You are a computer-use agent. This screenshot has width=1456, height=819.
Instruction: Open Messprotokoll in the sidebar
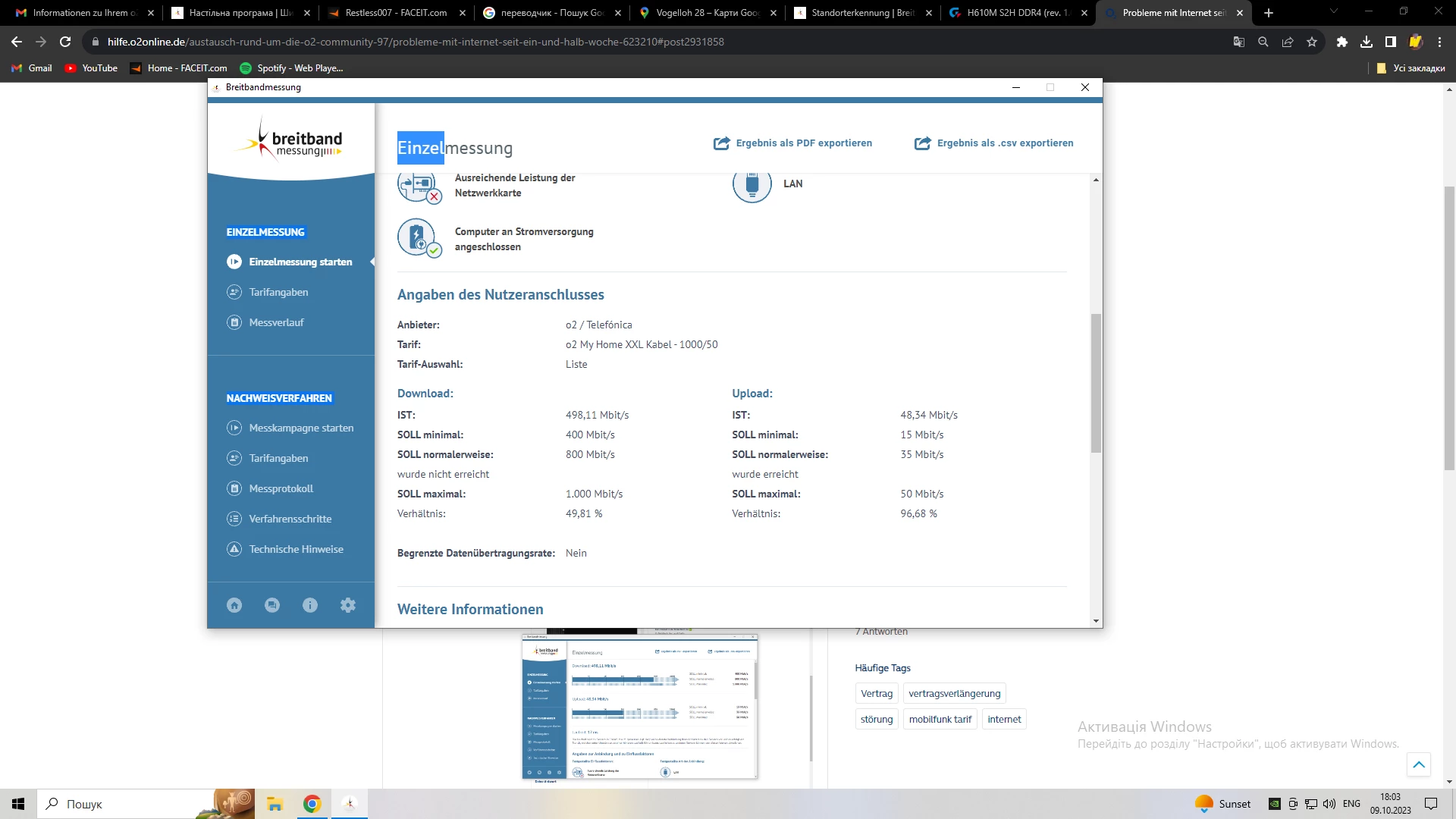pyautogui.click(x=281, y=489)
